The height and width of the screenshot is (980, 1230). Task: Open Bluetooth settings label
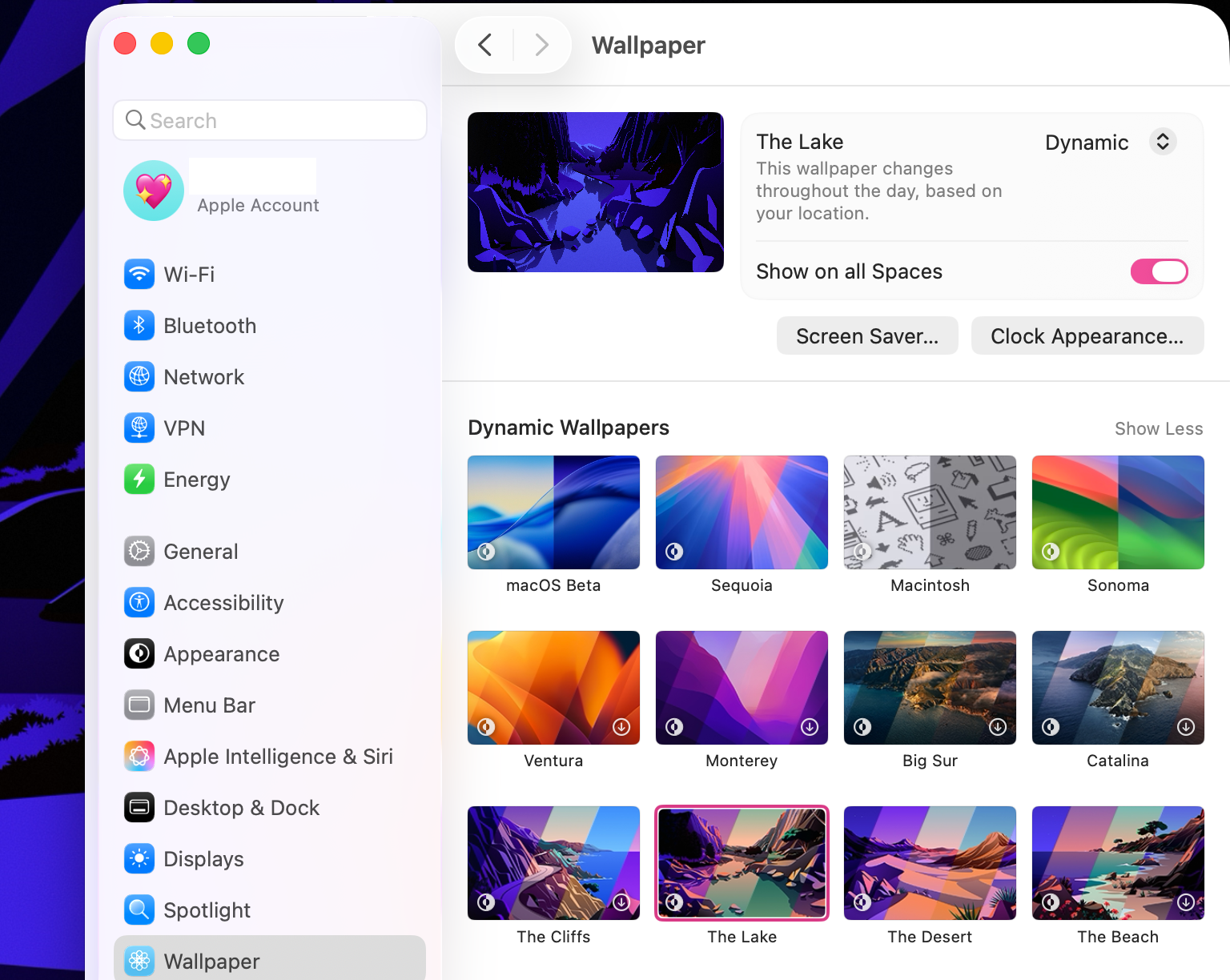[210, 326]
